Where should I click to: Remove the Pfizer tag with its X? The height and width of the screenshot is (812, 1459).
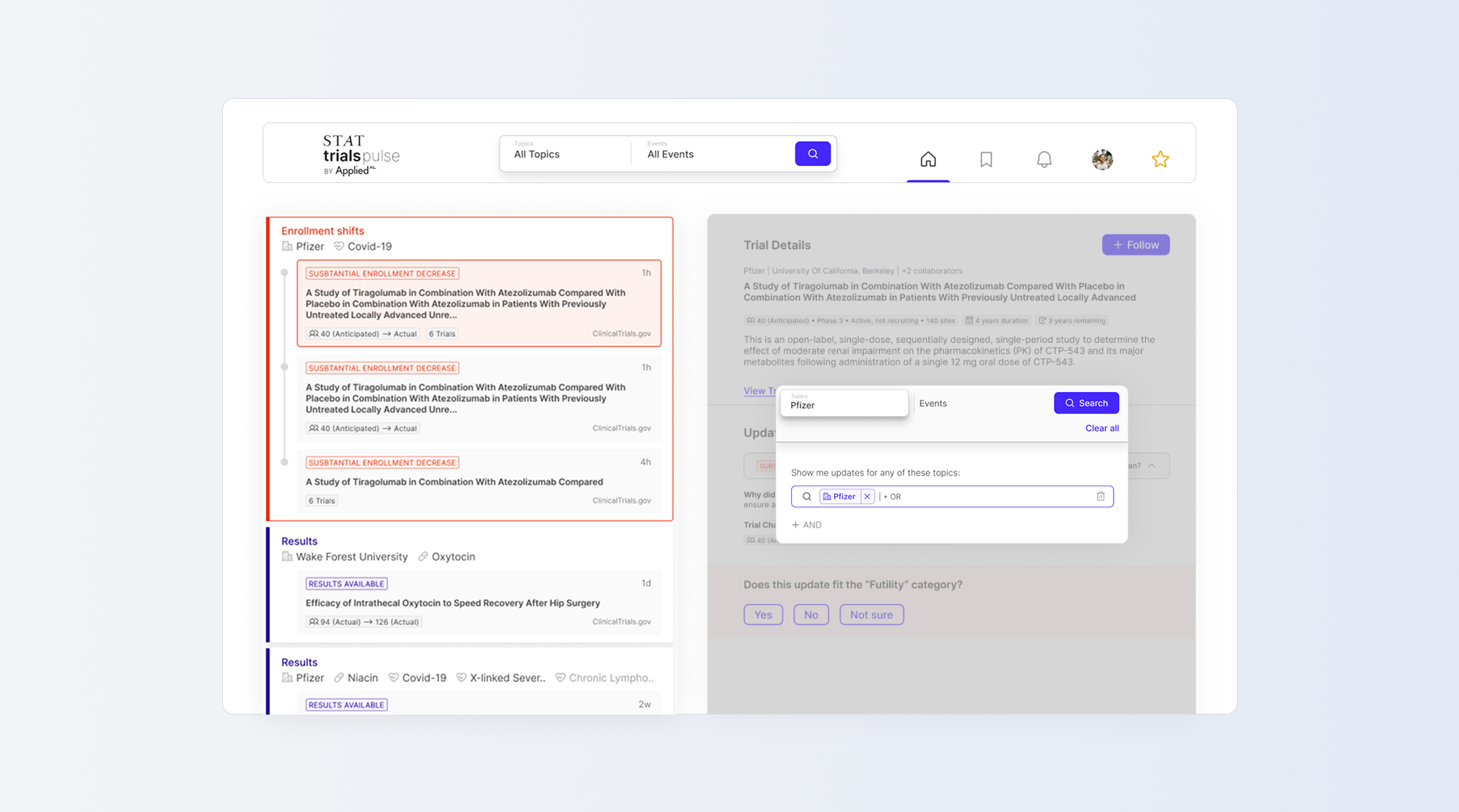(x=867, y=496)
